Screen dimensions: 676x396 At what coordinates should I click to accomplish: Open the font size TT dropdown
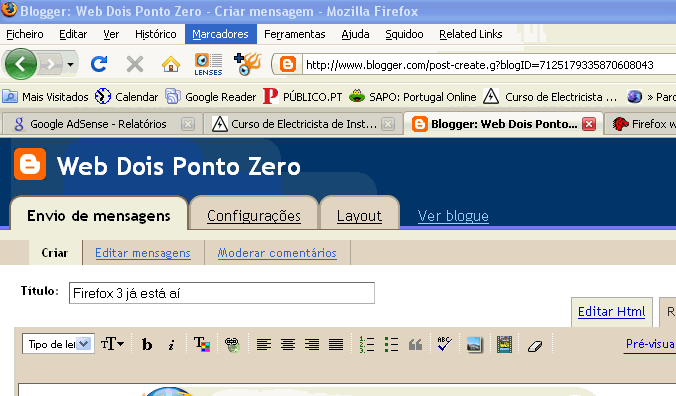113,344
